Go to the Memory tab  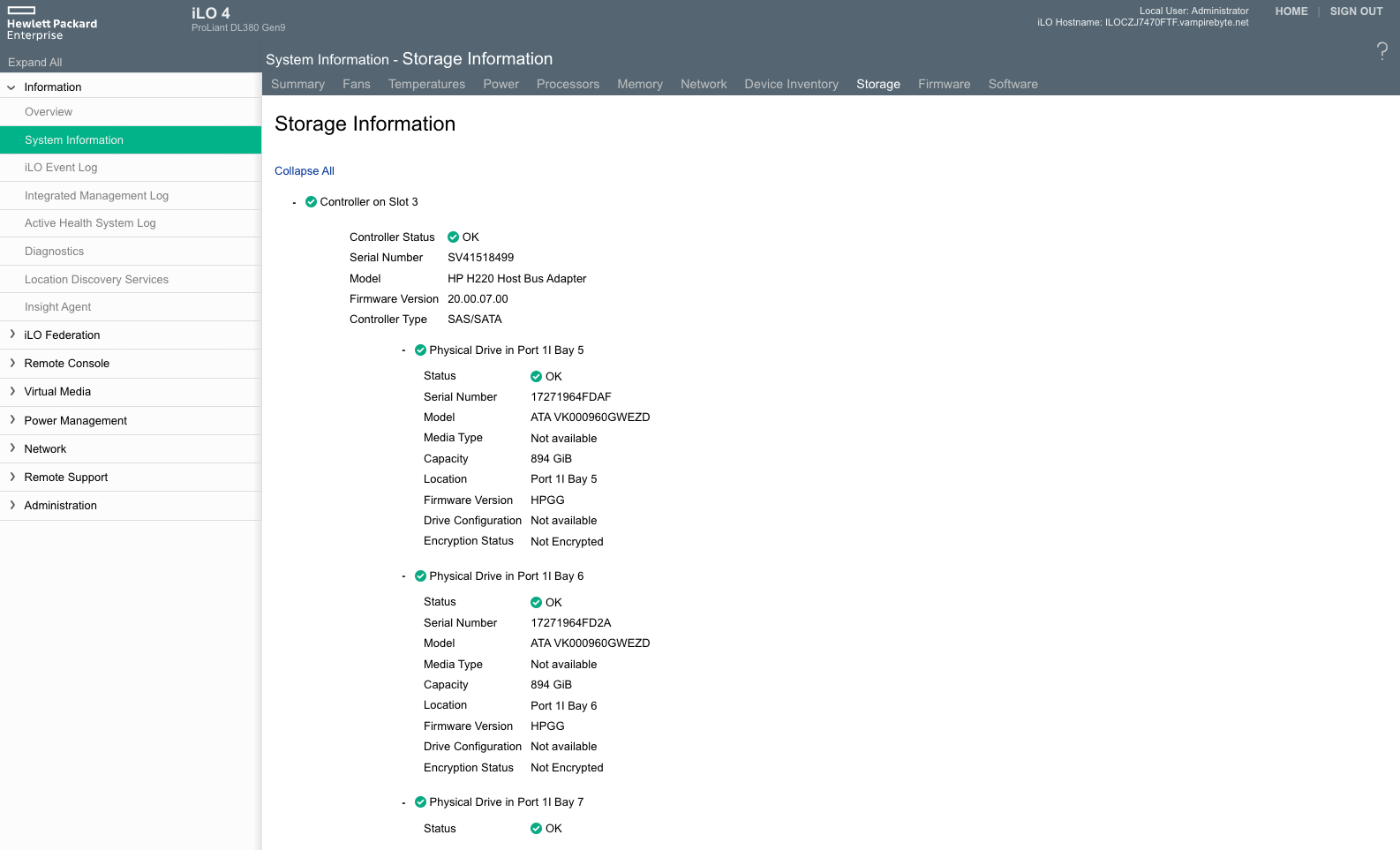pyautogui.click(x=640, y=84)
